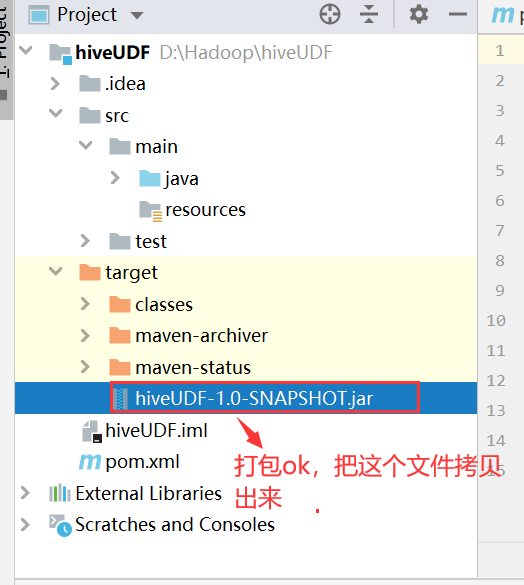The image size is (524, 585).
Task: Select External Libraries label
Action: [149, 493]
